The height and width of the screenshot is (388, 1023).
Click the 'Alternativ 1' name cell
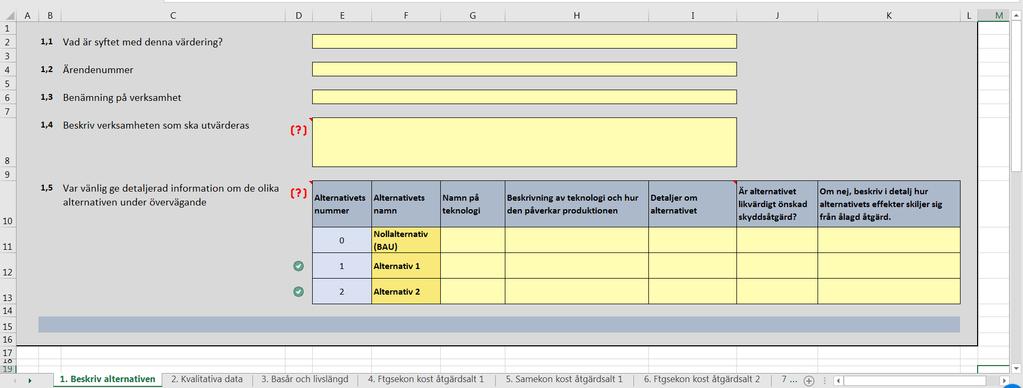point(406,266)
